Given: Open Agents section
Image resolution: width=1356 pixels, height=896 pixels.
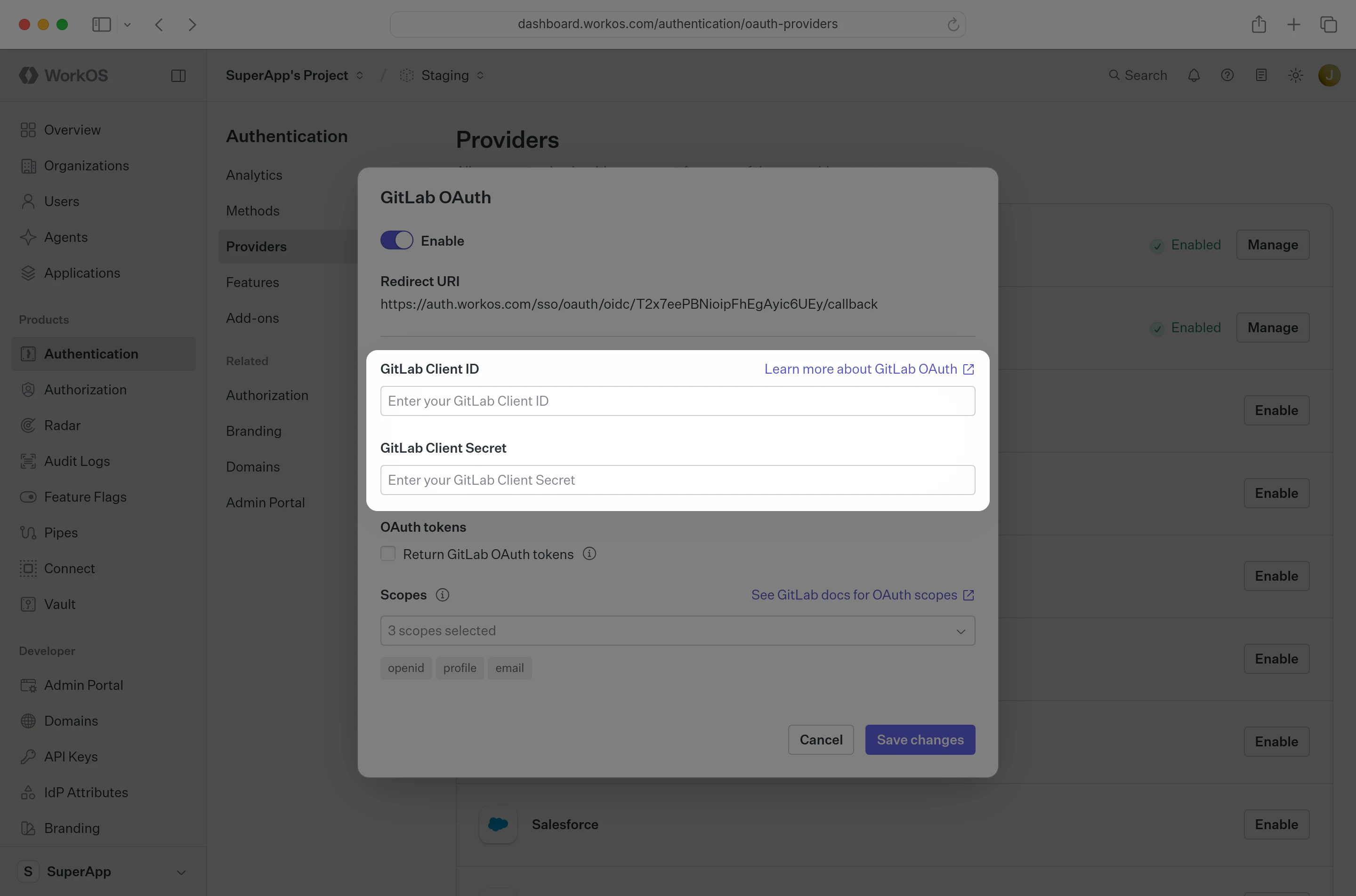Looking at the screenshot, I should 104,237.
